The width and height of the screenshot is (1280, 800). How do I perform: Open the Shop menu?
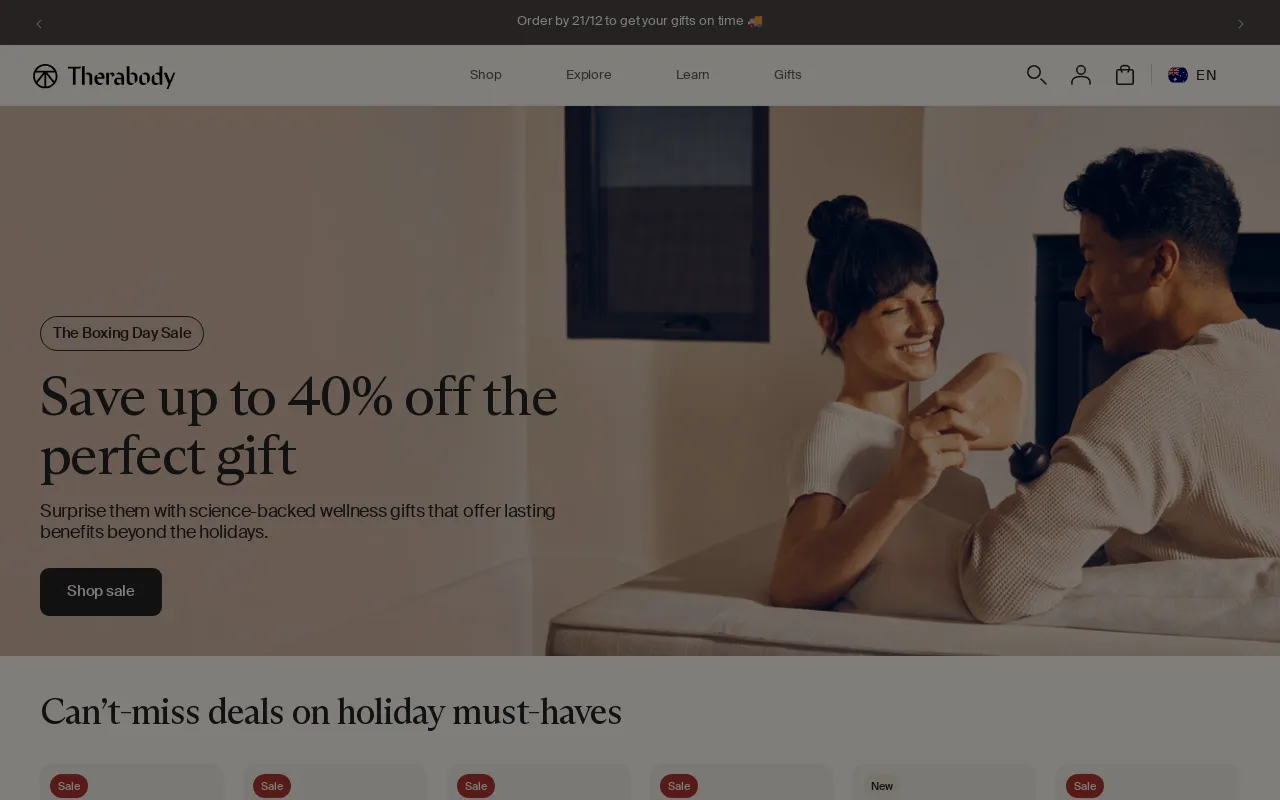point(486,75)
